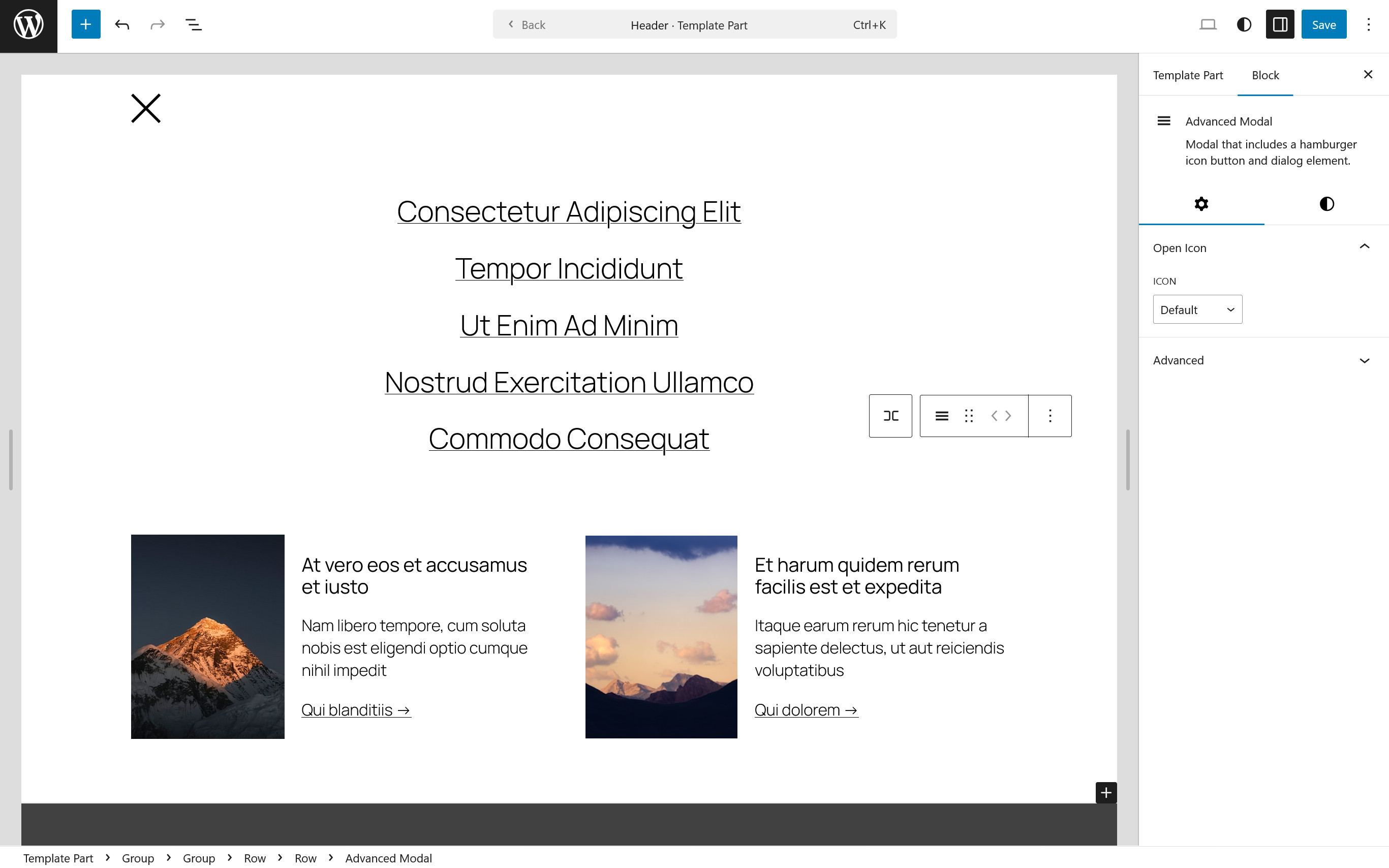Select Advanced Modal in breadcrumb
Image resolution: width=1389 pixels, height=868 pixels.
pos(389,858)
